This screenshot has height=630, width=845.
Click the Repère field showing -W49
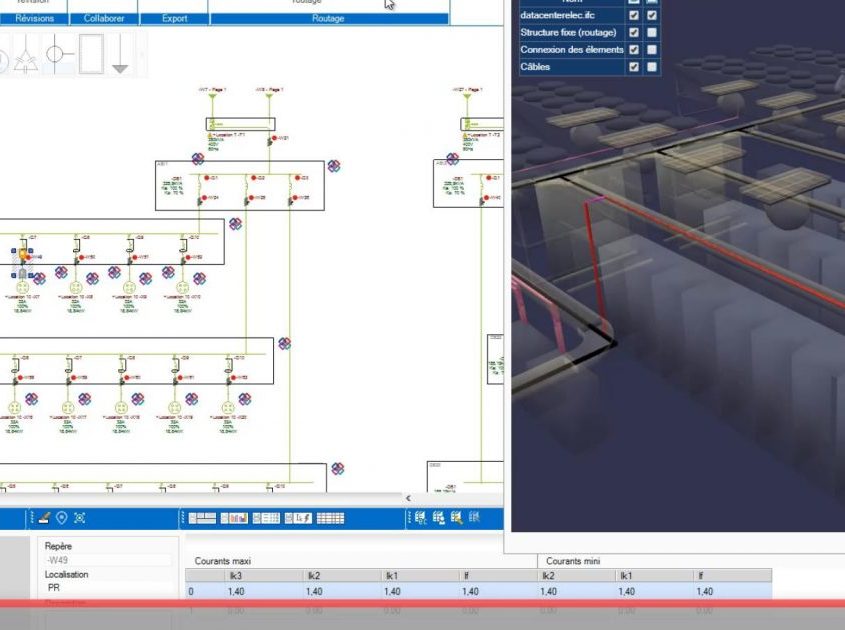(108, 560)
